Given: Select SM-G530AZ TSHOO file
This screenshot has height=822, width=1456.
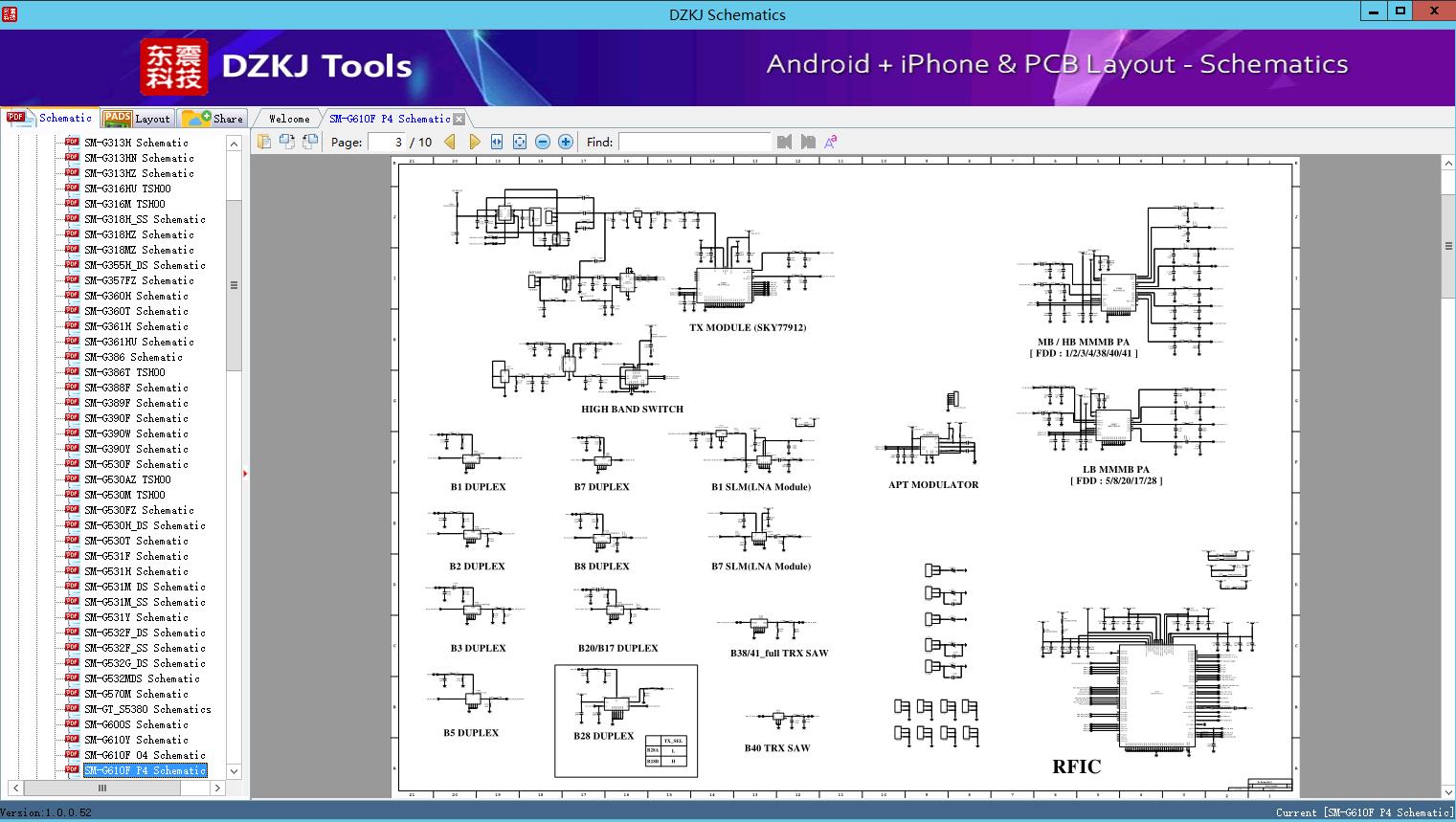Looking at the screenshot, I should (x=127, y=479).
